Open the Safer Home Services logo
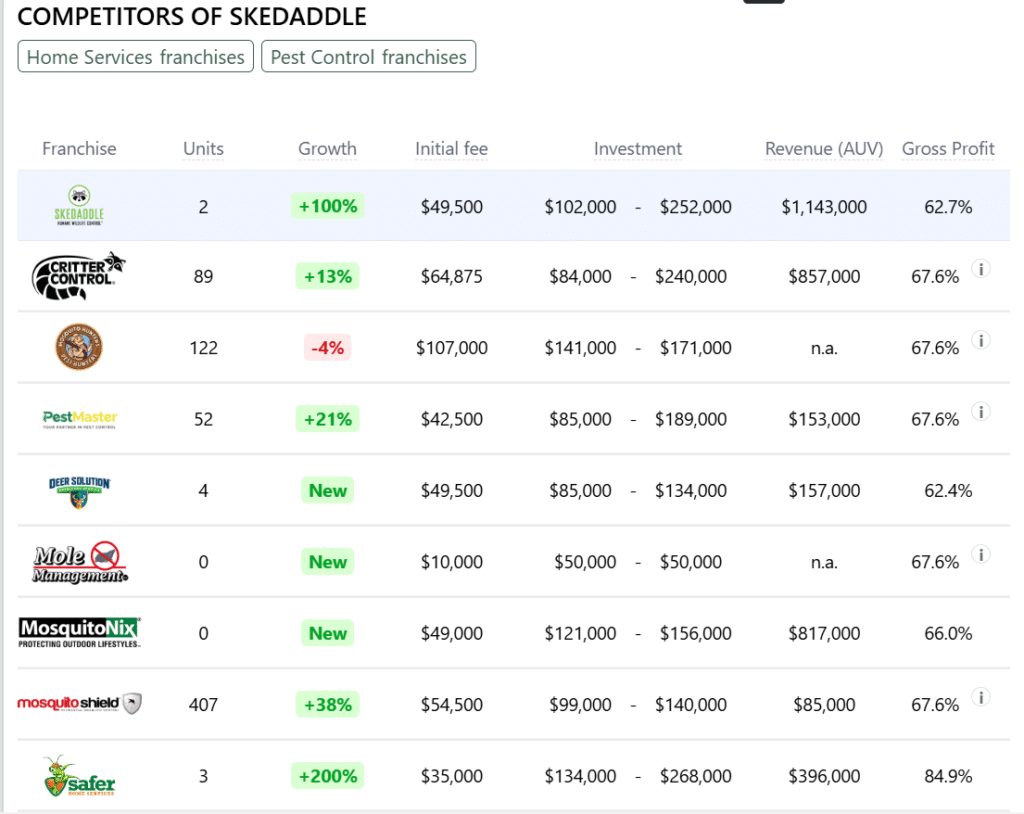This screenshot has width=1024, height=814. 79,776
